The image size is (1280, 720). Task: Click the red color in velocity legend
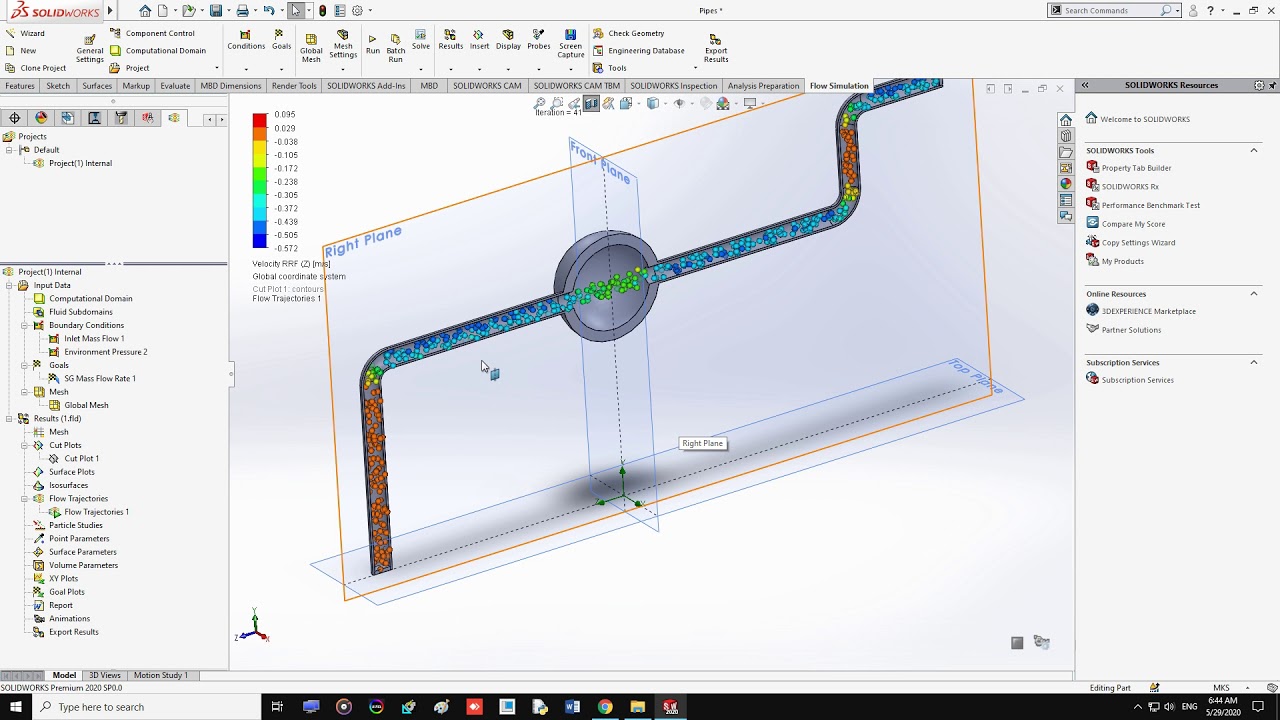click(260, 120)
